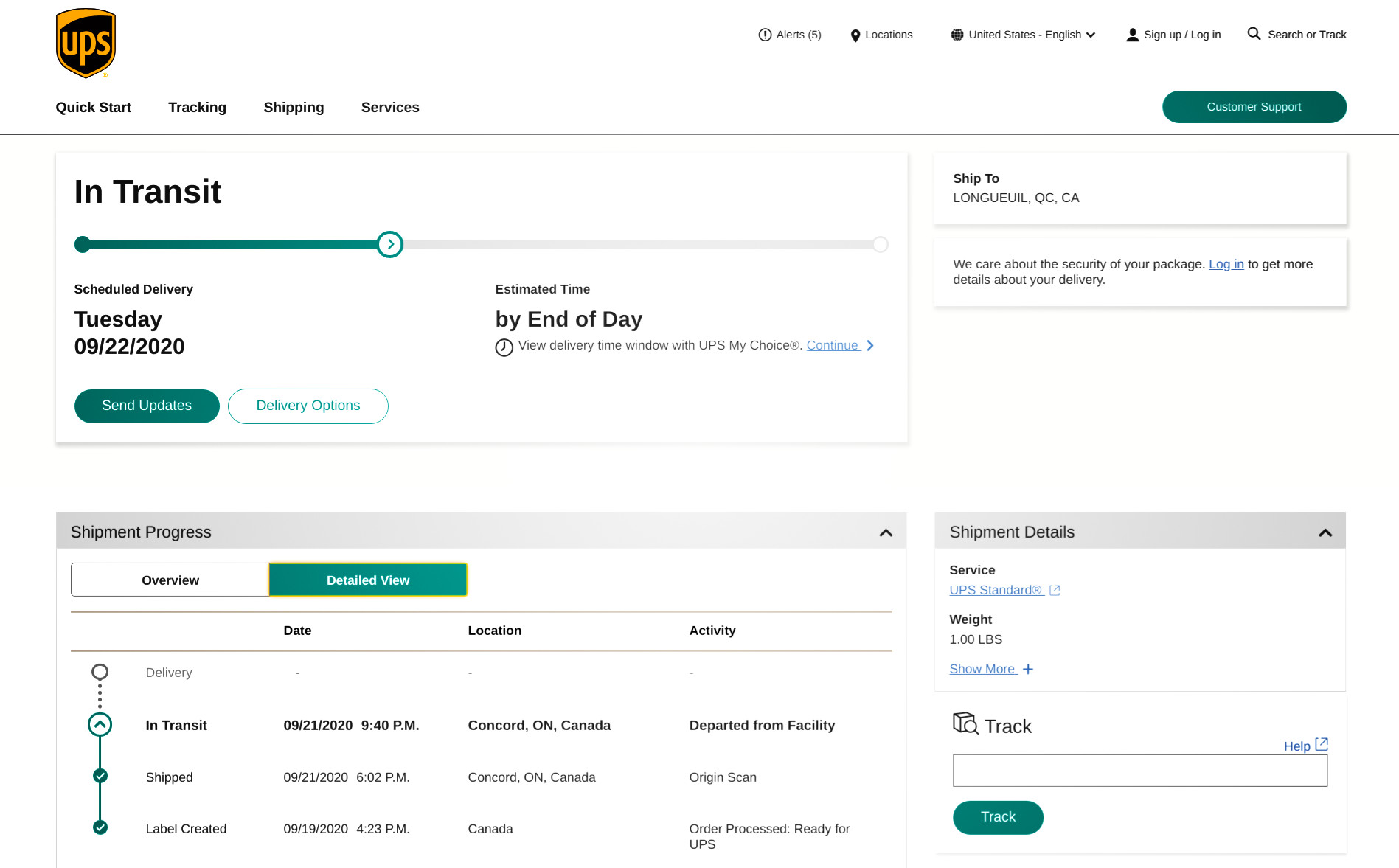Open the Help link above tracking field
This screenshot has height=868, width=1399.
(1296, 746)
